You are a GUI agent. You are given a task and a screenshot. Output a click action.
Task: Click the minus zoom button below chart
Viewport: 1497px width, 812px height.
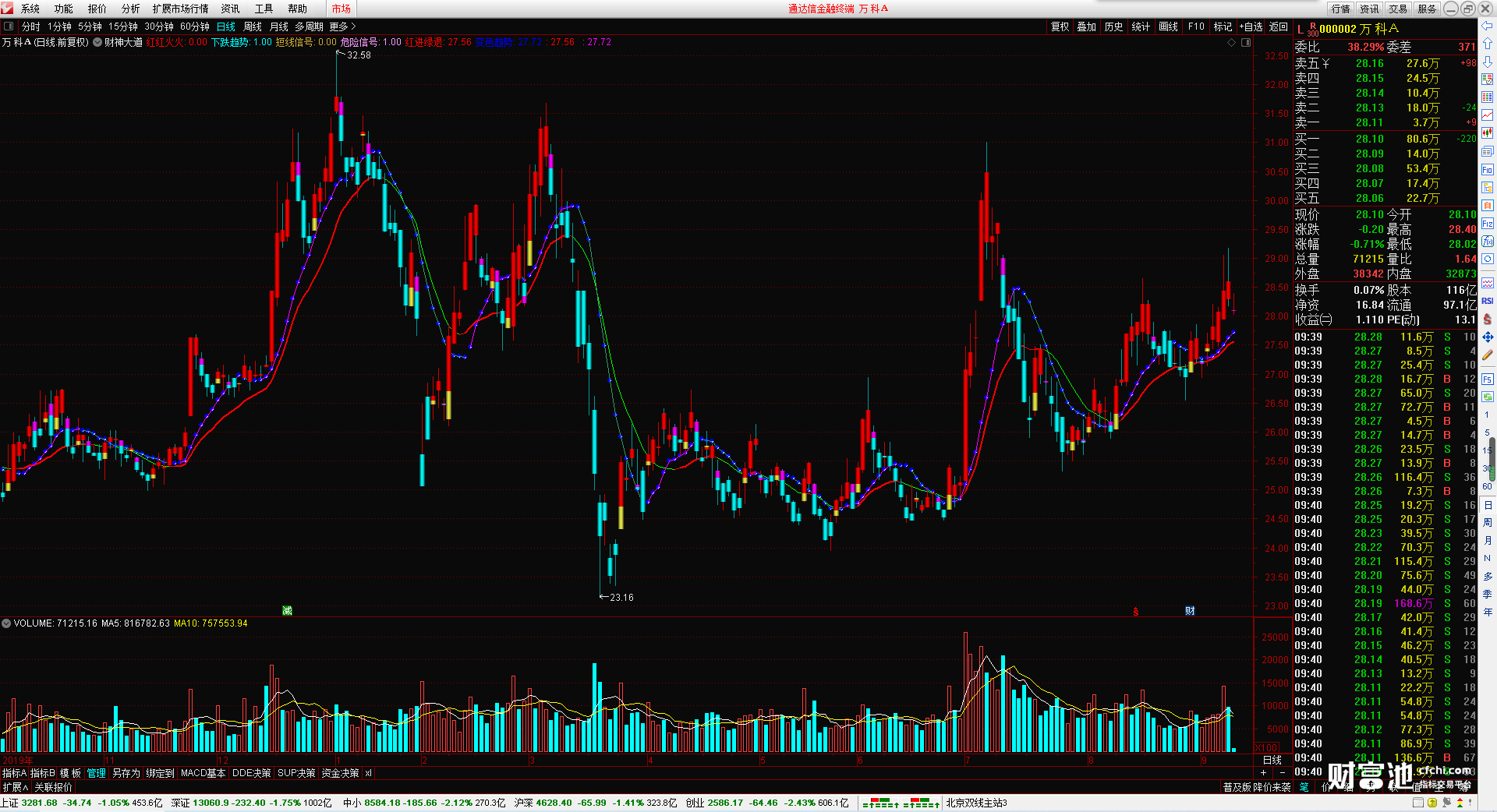click(1283, 772)
